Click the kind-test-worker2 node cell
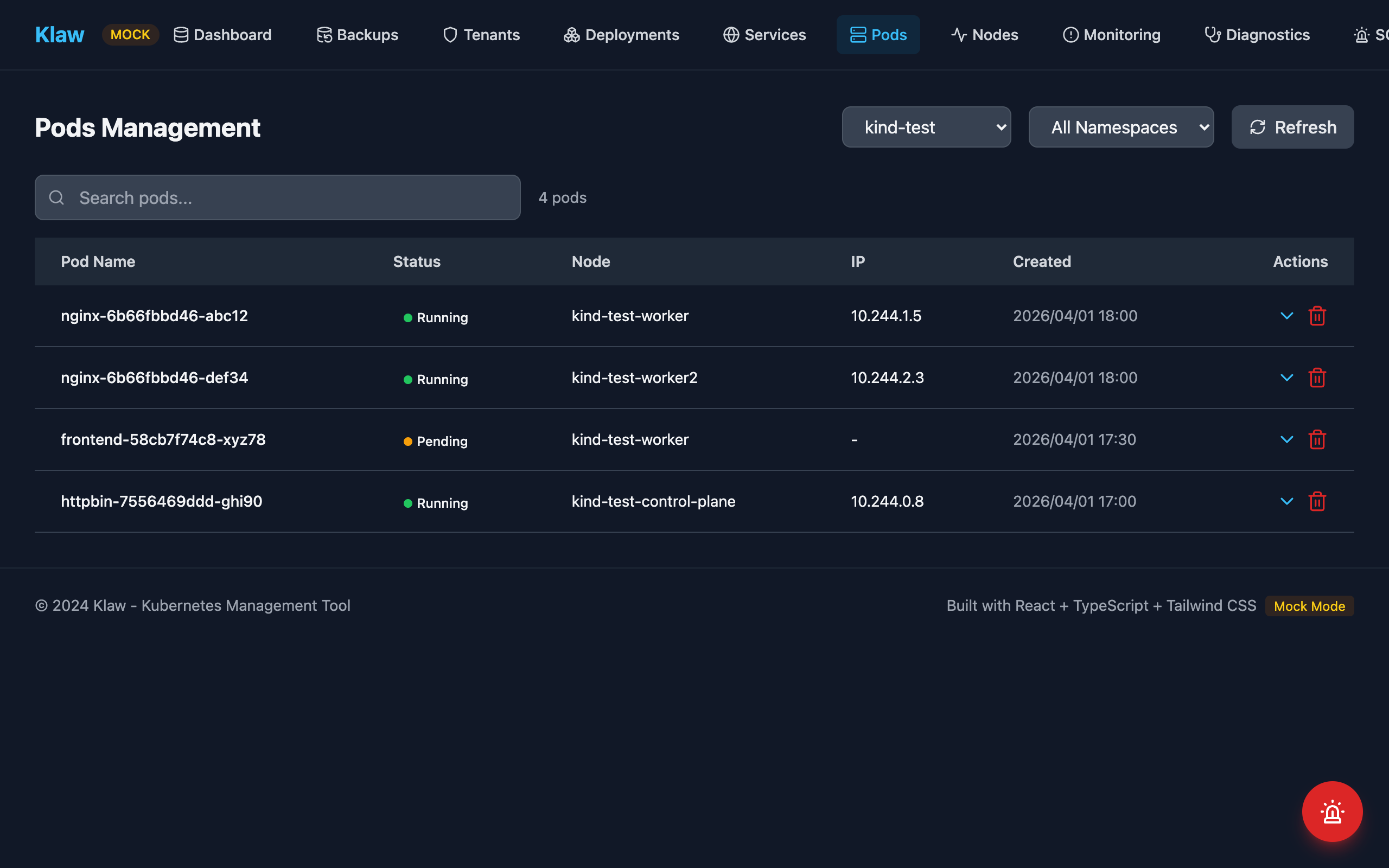Viewport: 1389px width, 868px height. (634, 378)
